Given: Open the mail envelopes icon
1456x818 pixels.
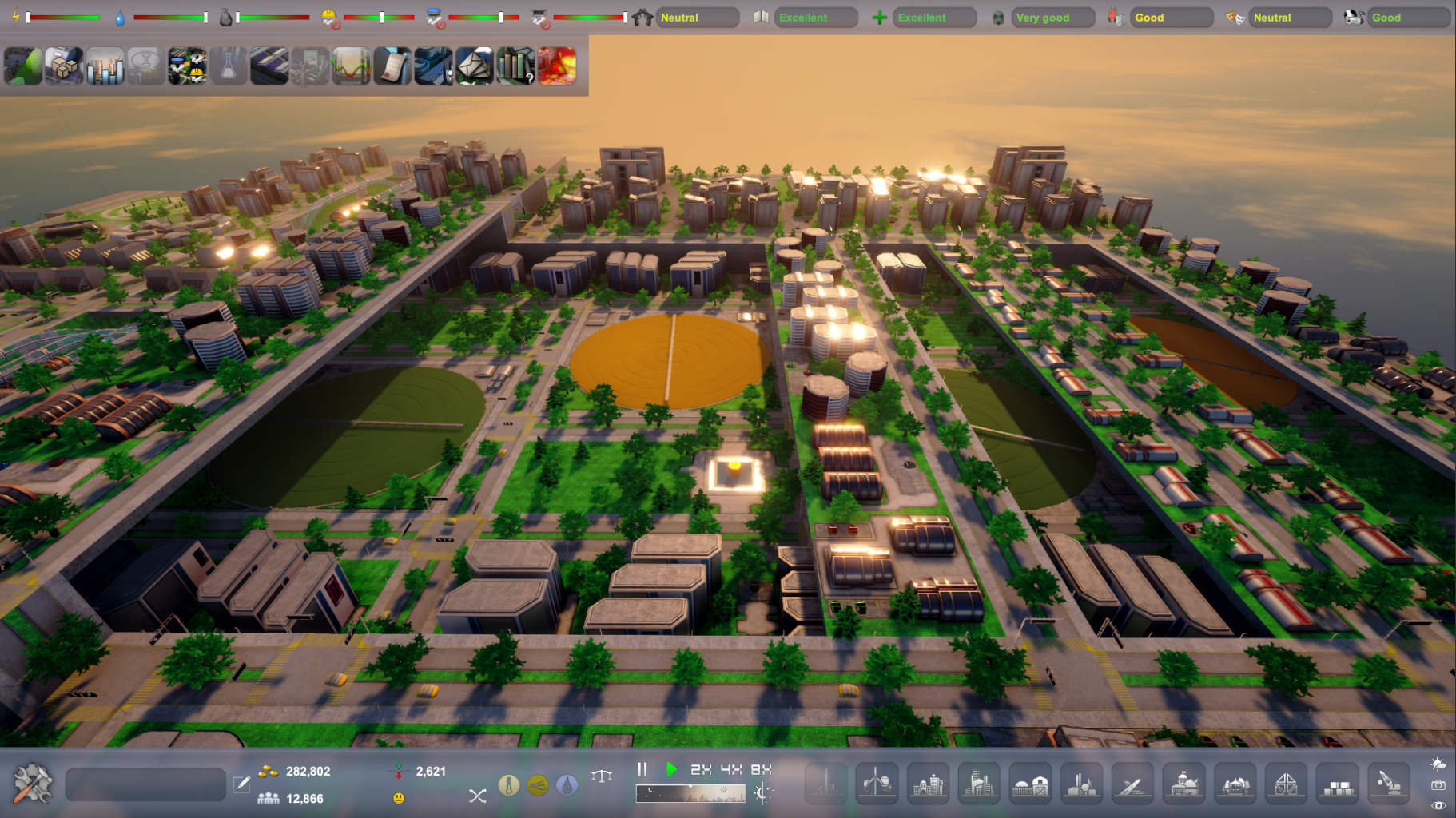Looking at the screenshot, I should pyautogui.click(x=475, y=66).
